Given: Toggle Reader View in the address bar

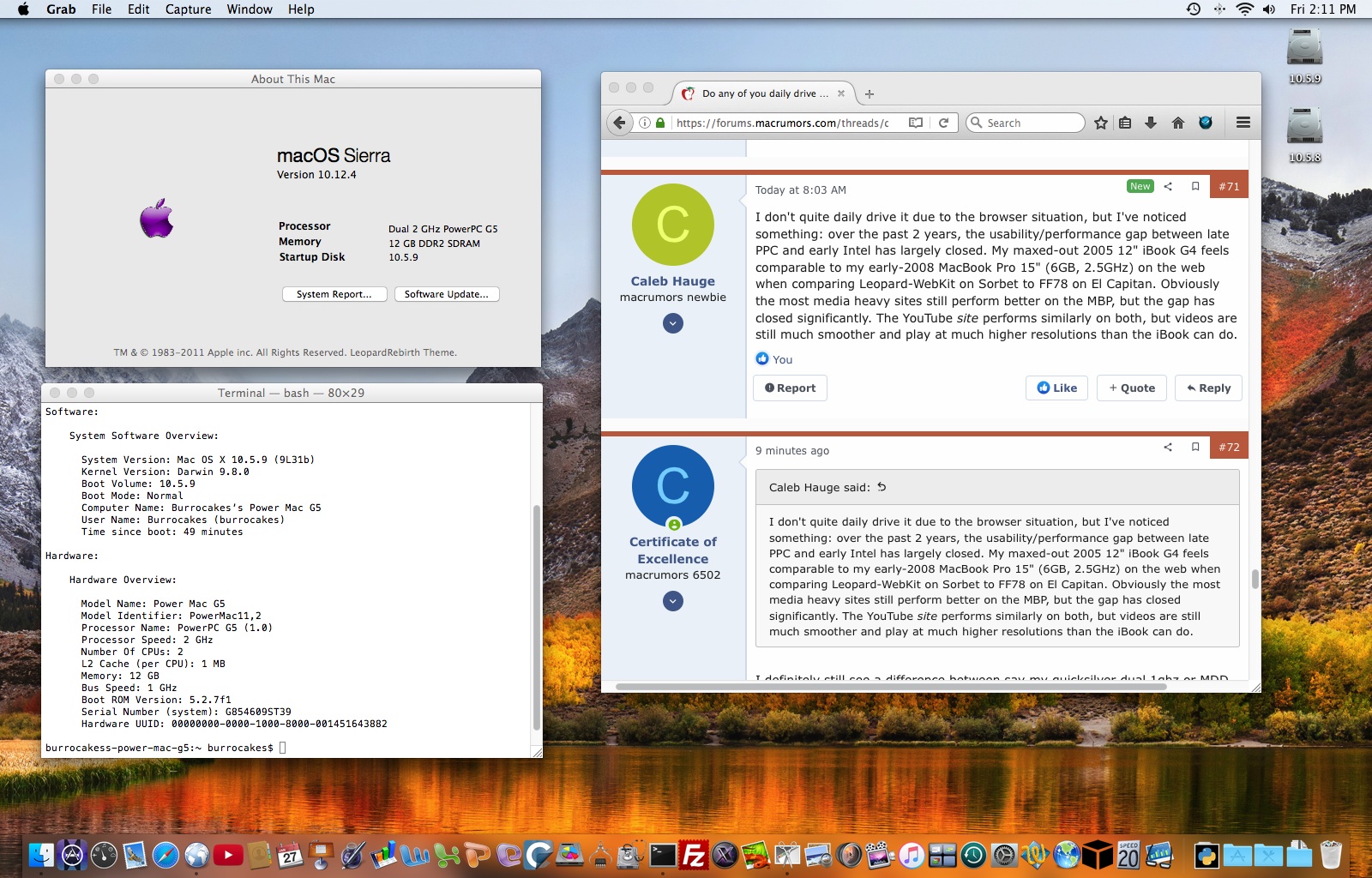Looking at the screenshot, I should tap(916, 123).
